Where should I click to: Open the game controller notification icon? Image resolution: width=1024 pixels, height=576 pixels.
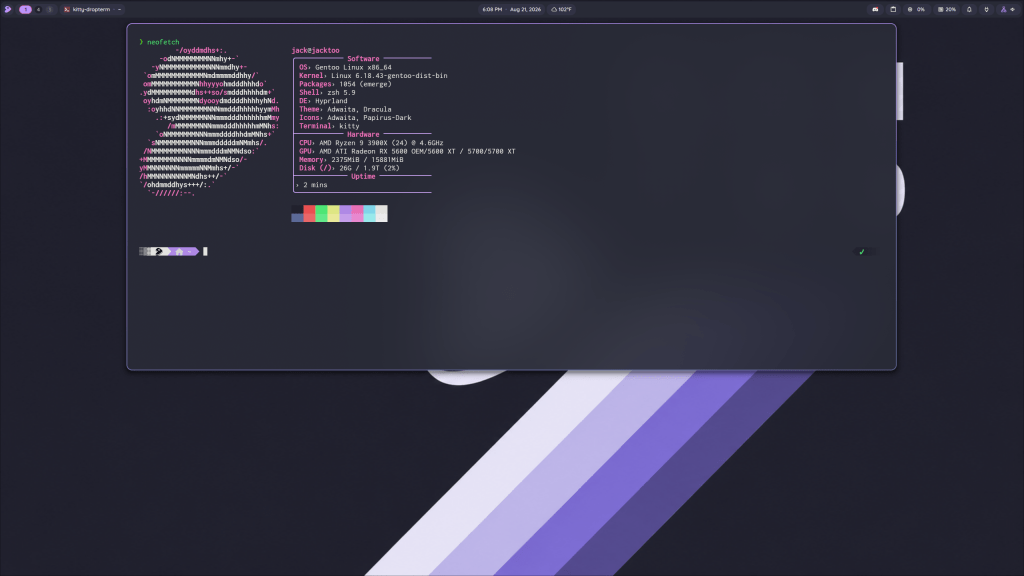tap(875, 9)
